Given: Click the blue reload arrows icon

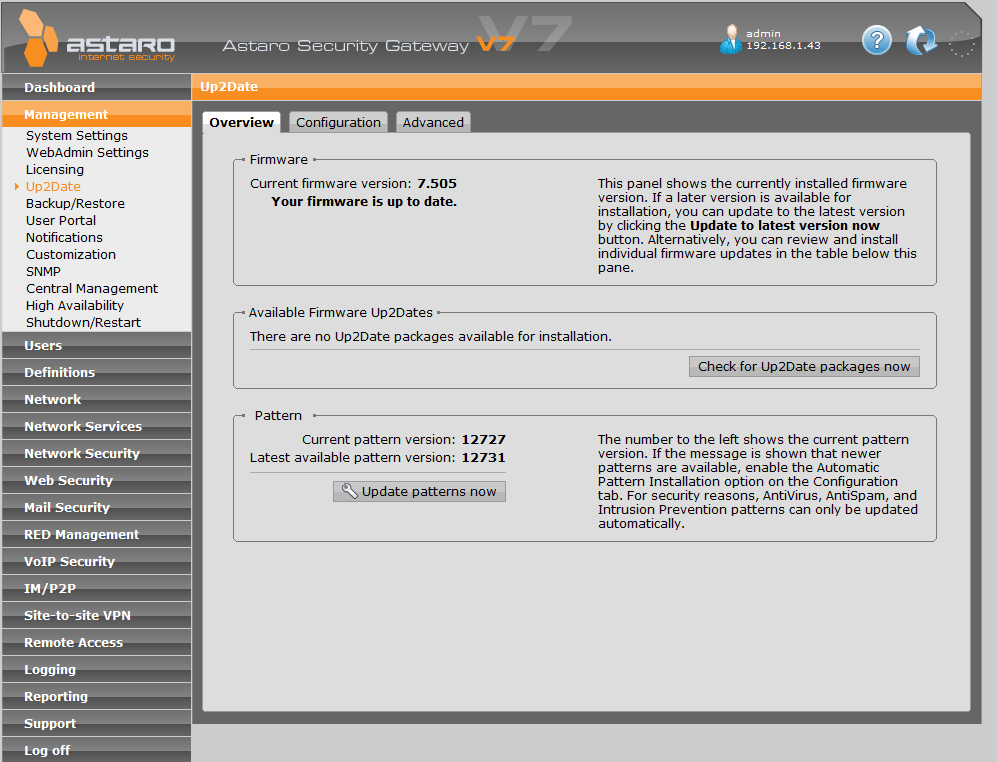Looking at the screenshot, I should 921,41.
